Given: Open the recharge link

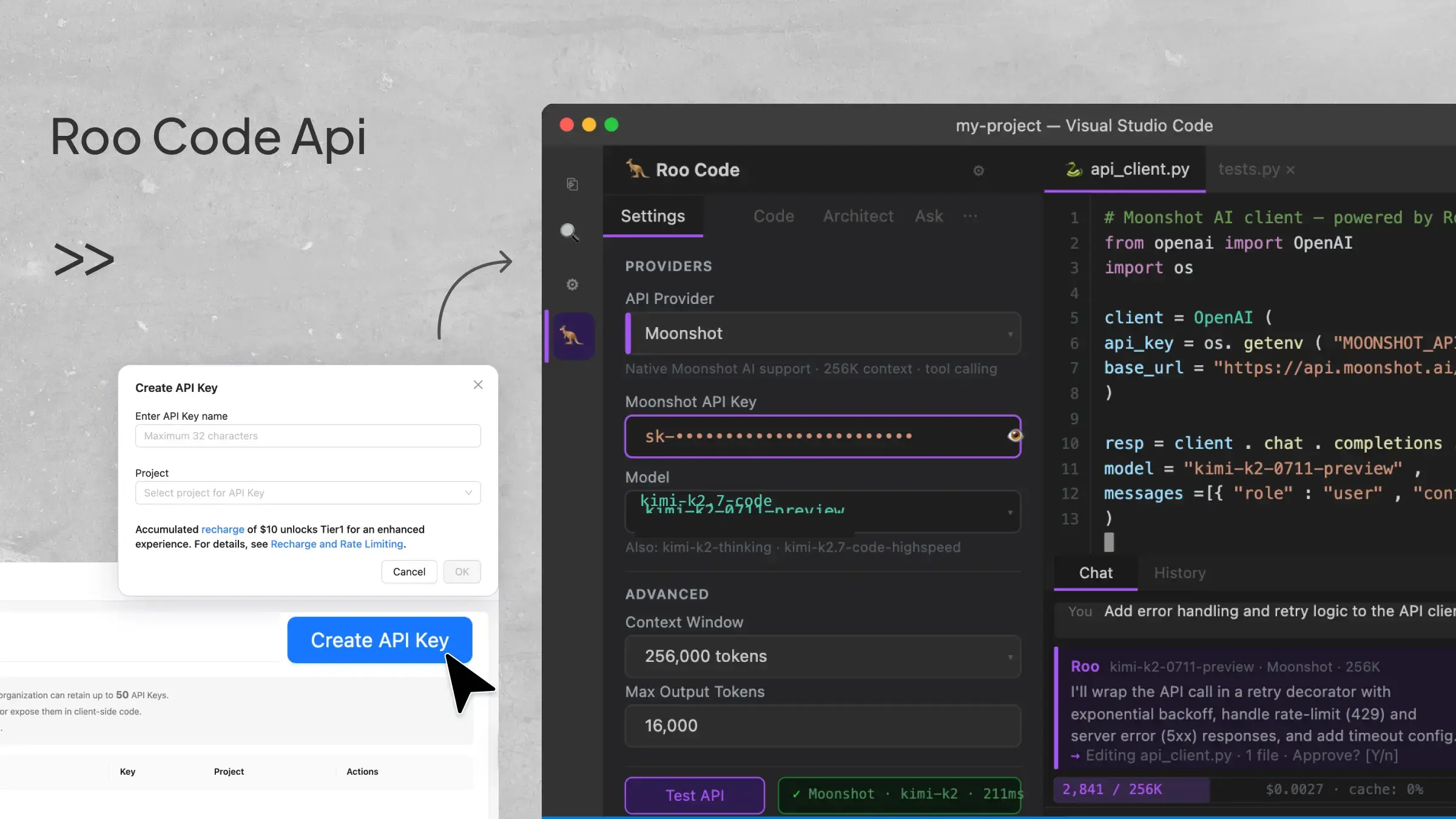Looking at the screenshot, I should [223, 529].
